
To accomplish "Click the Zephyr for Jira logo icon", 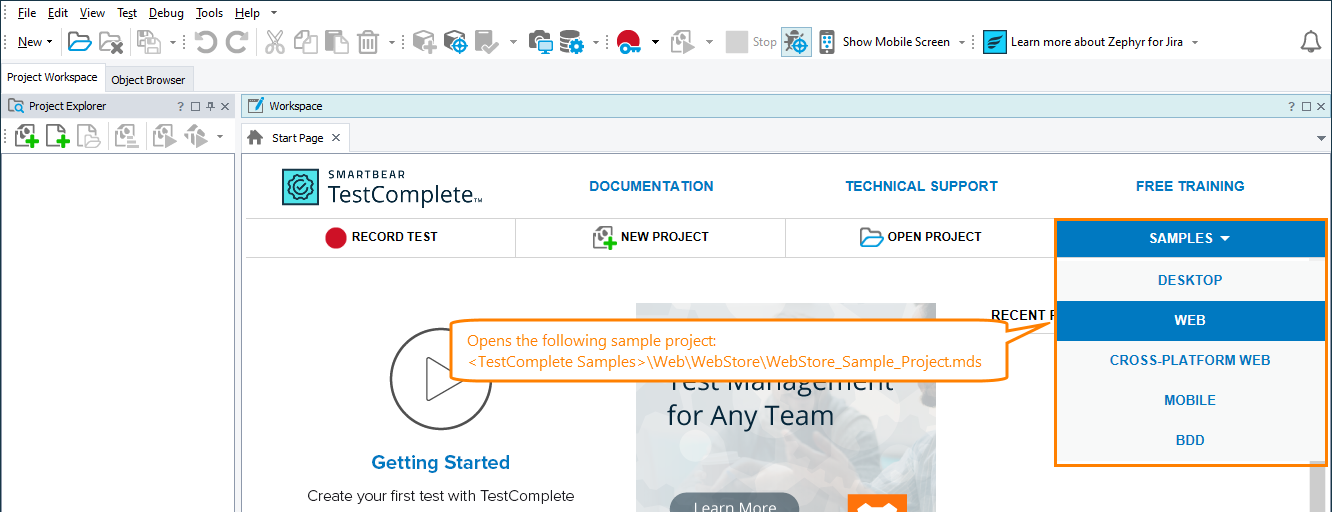I will point(995,42).
